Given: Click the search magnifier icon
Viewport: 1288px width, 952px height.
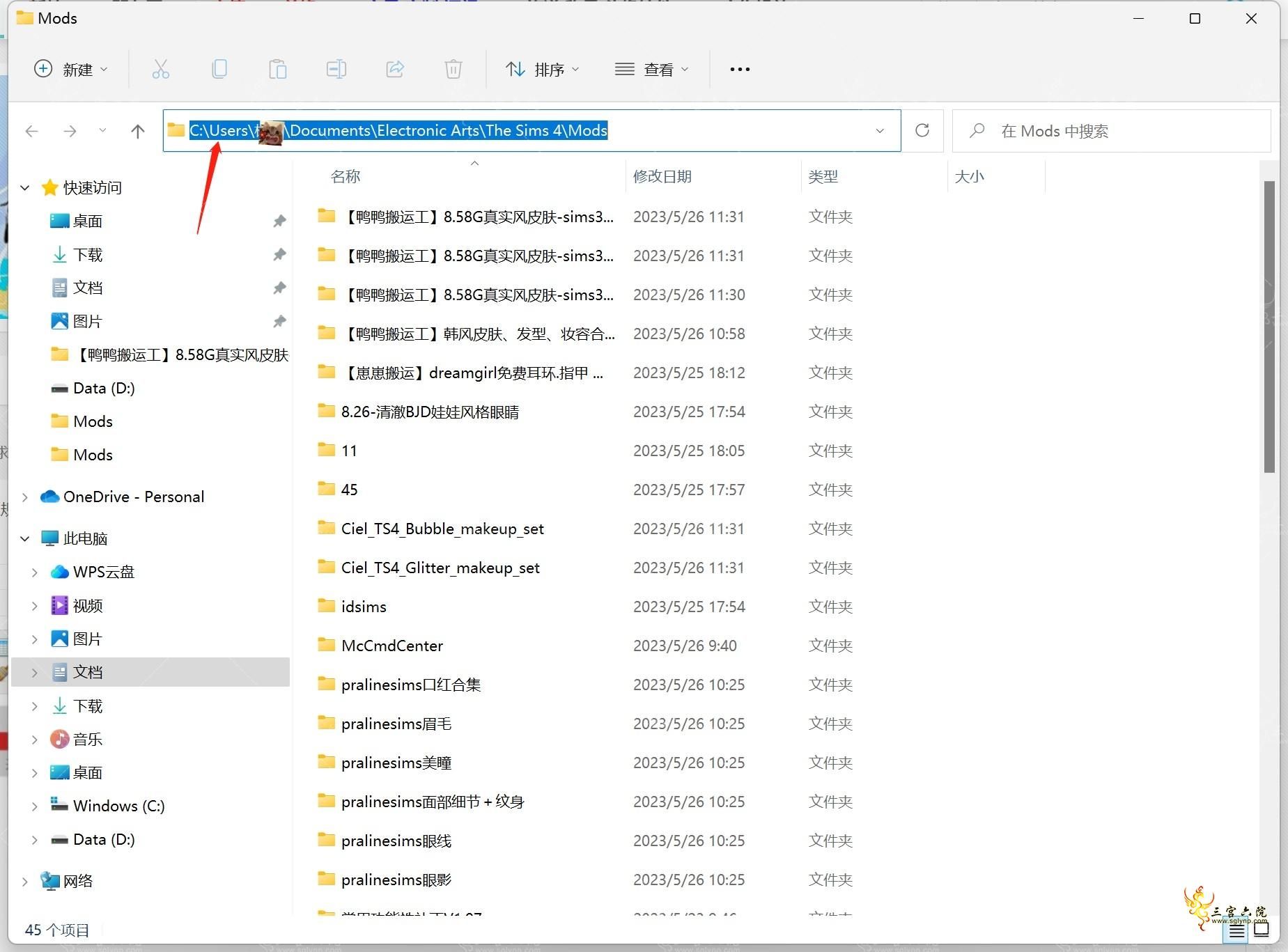Looking at the screenshot, I should coord(977,130).
